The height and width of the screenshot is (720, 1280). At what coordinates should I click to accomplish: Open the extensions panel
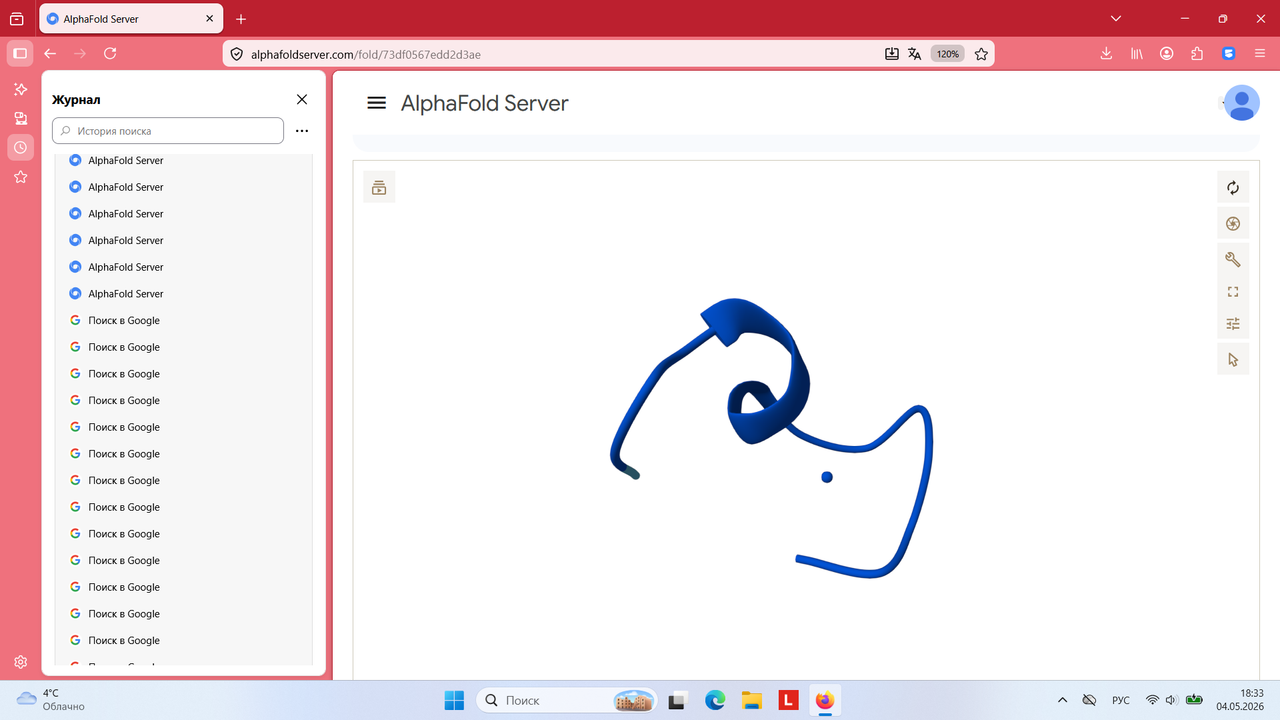pos(1197,54)
